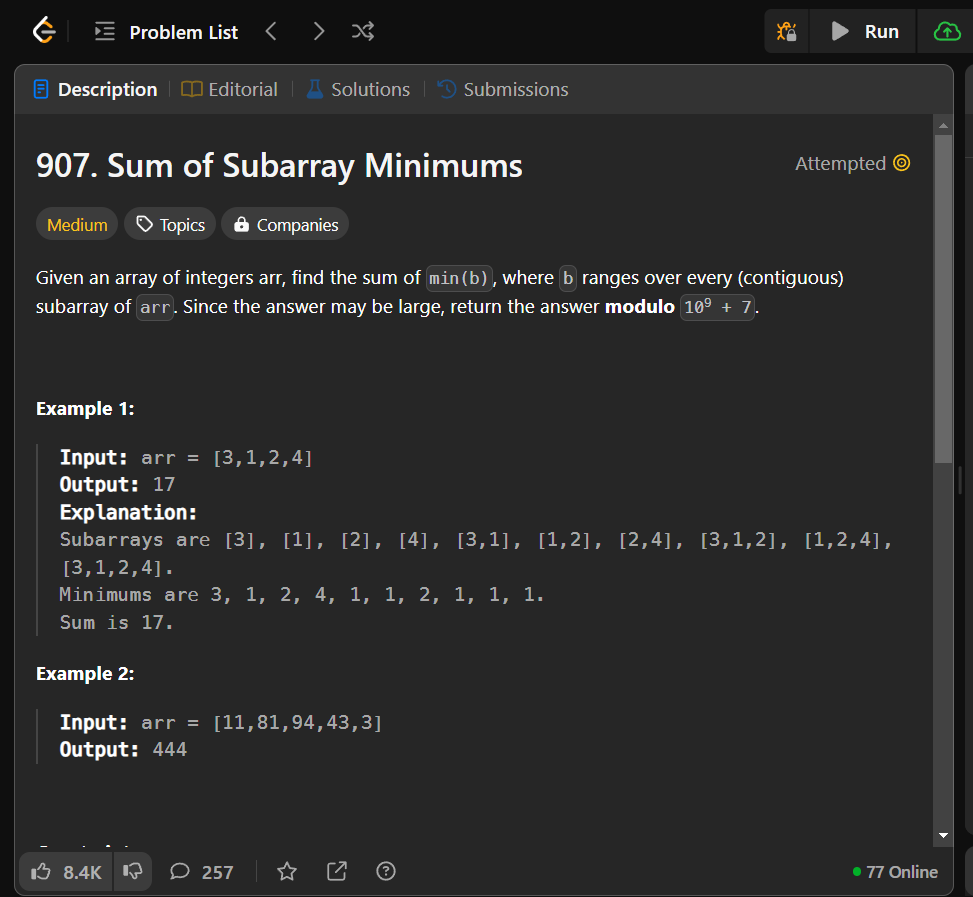Click the Attempted status icon
This screenshot has width=973, height=897.
pos(901,163)
